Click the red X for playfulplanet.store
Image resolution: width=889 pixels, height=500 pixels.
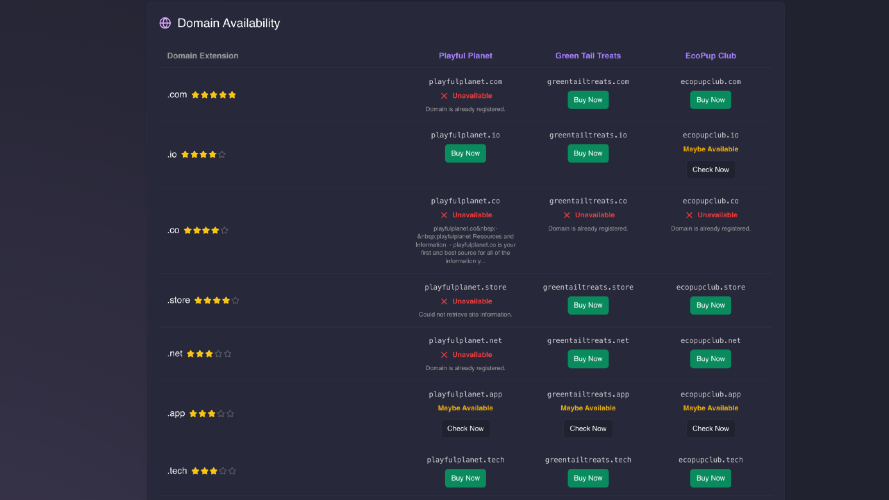coord(444,302)
